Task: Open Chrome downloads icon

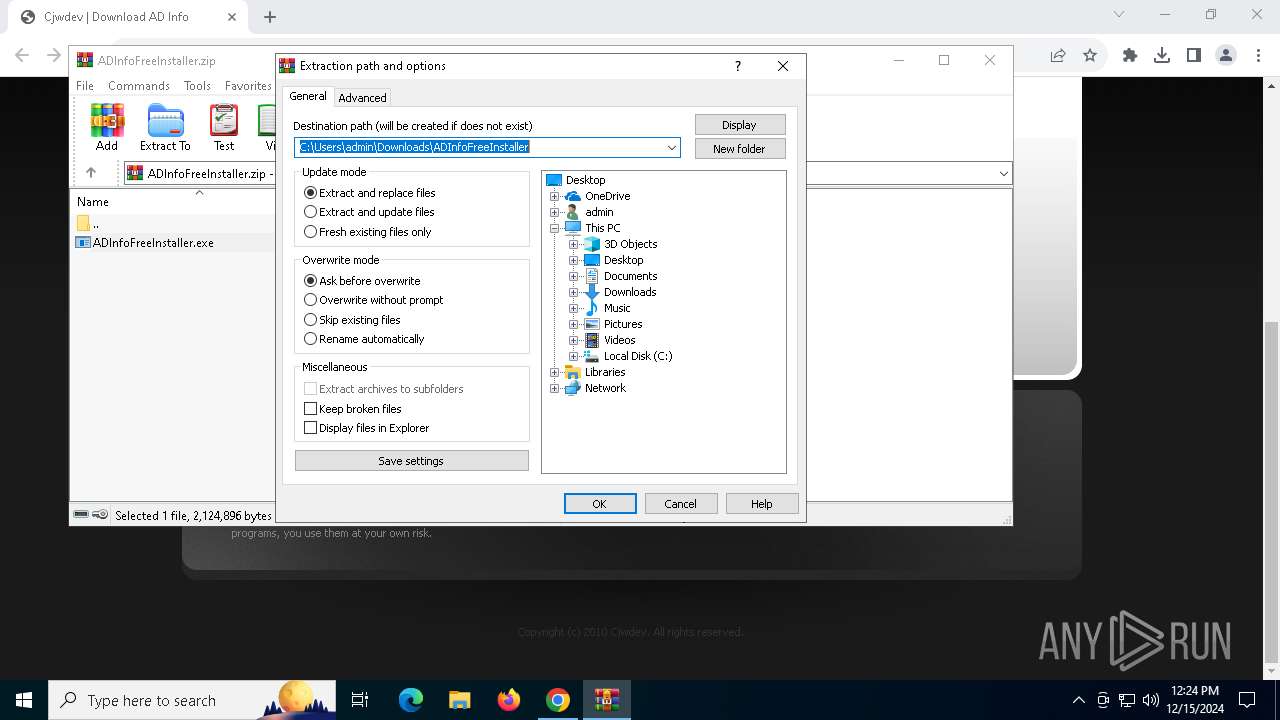Action: pos(1162,56)
